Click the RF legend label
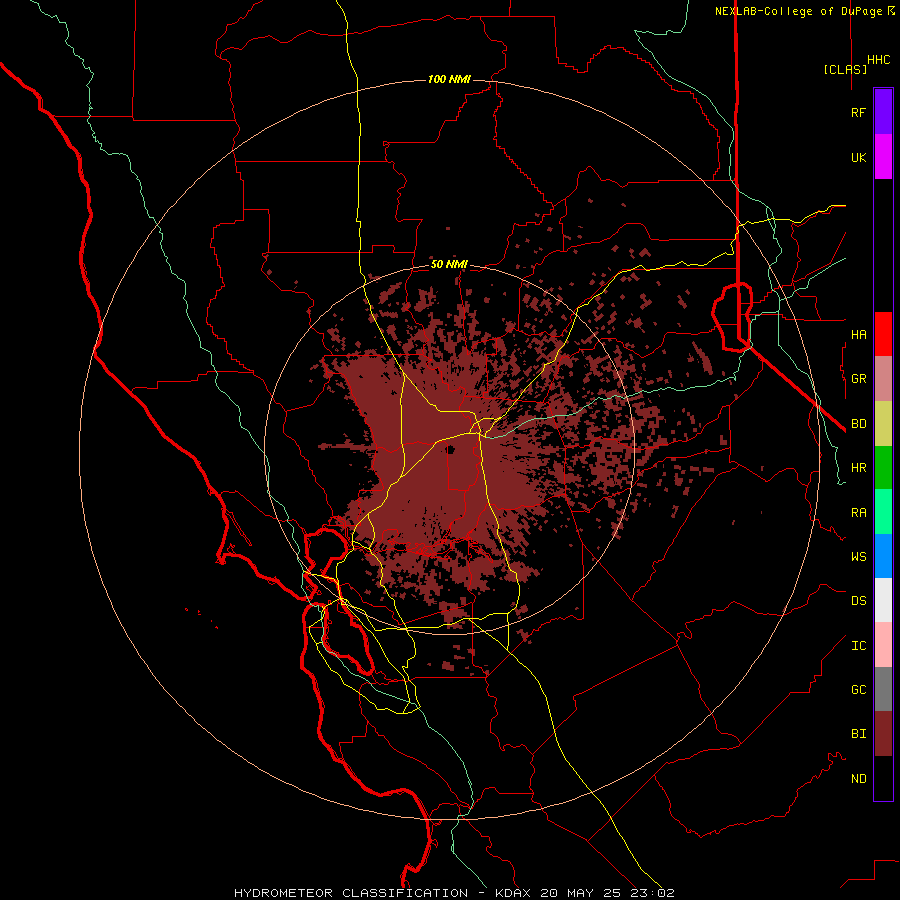The image size is (900, 900). pyautogui.click(x=858, y=112)
